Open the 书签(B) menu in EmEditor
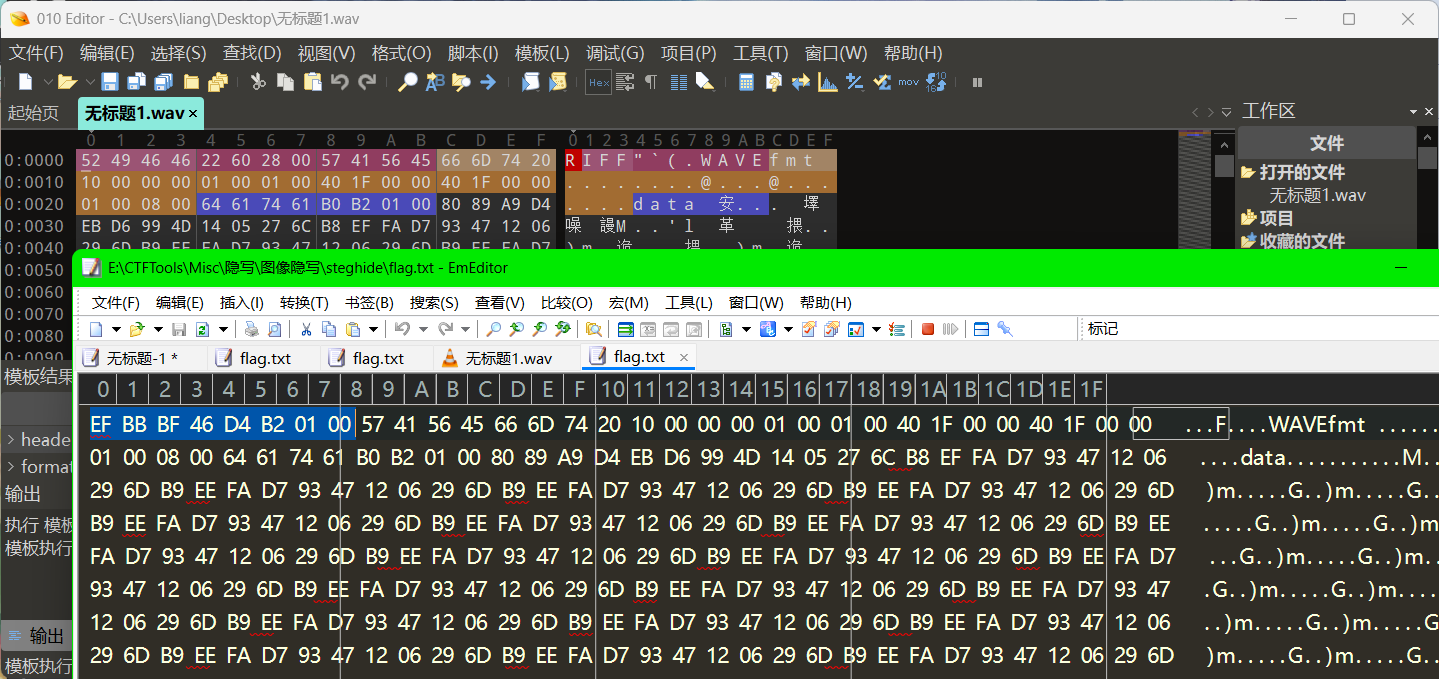Viewport: 1439px width, 679px height. tap(369, 303)
